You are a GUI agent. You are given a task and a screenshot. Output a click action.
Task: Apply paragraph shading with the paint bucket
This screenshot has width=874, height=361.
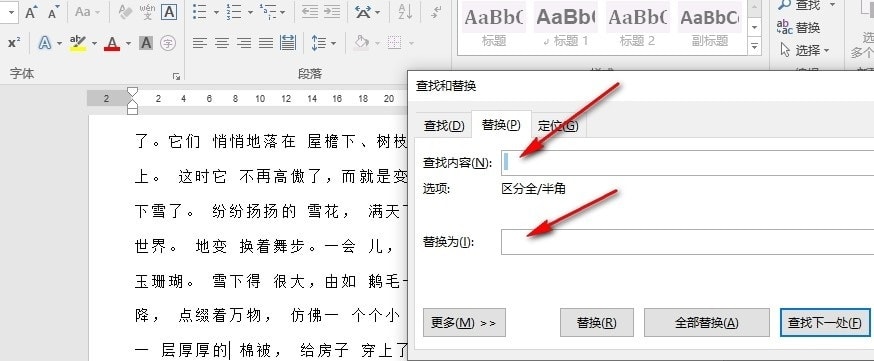pyautogui.click(x=362, y=43)
